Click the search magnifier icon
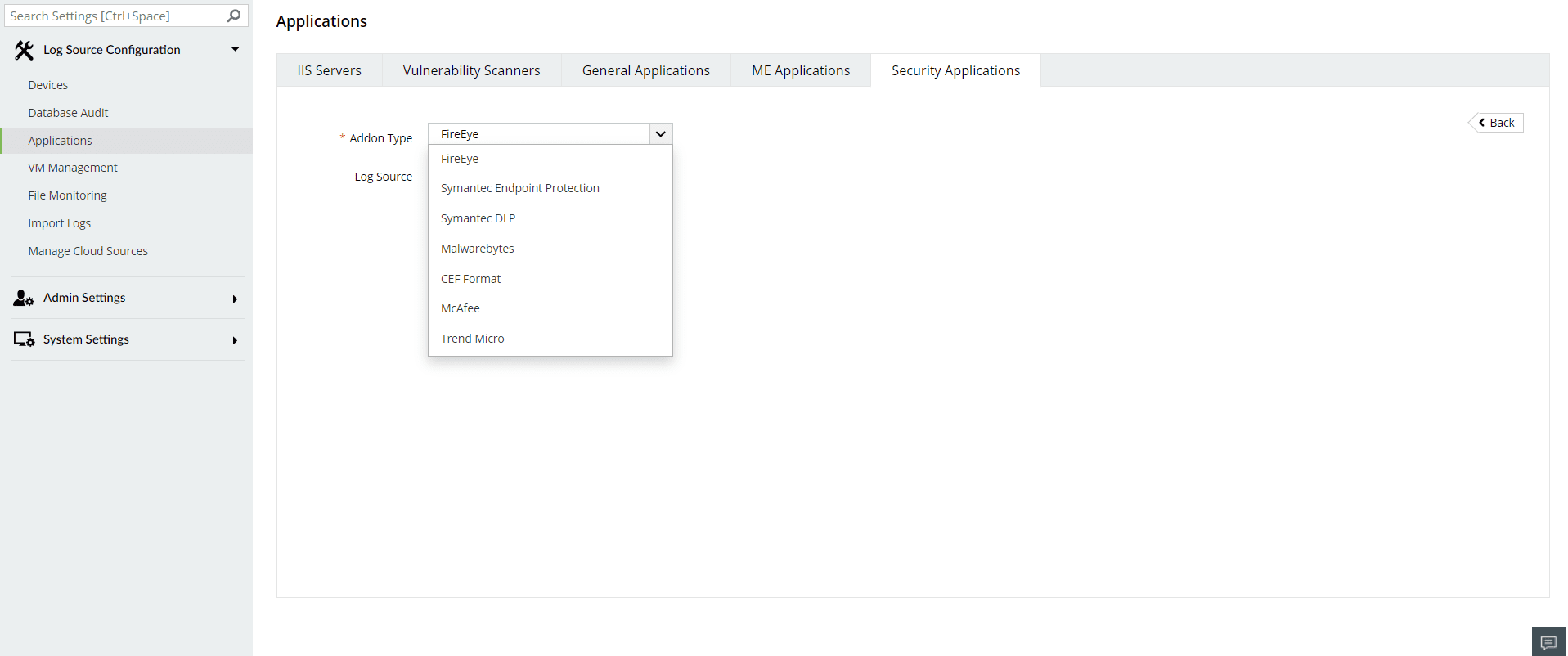This screenshot has height=656, width=1568. pos(234,16)
